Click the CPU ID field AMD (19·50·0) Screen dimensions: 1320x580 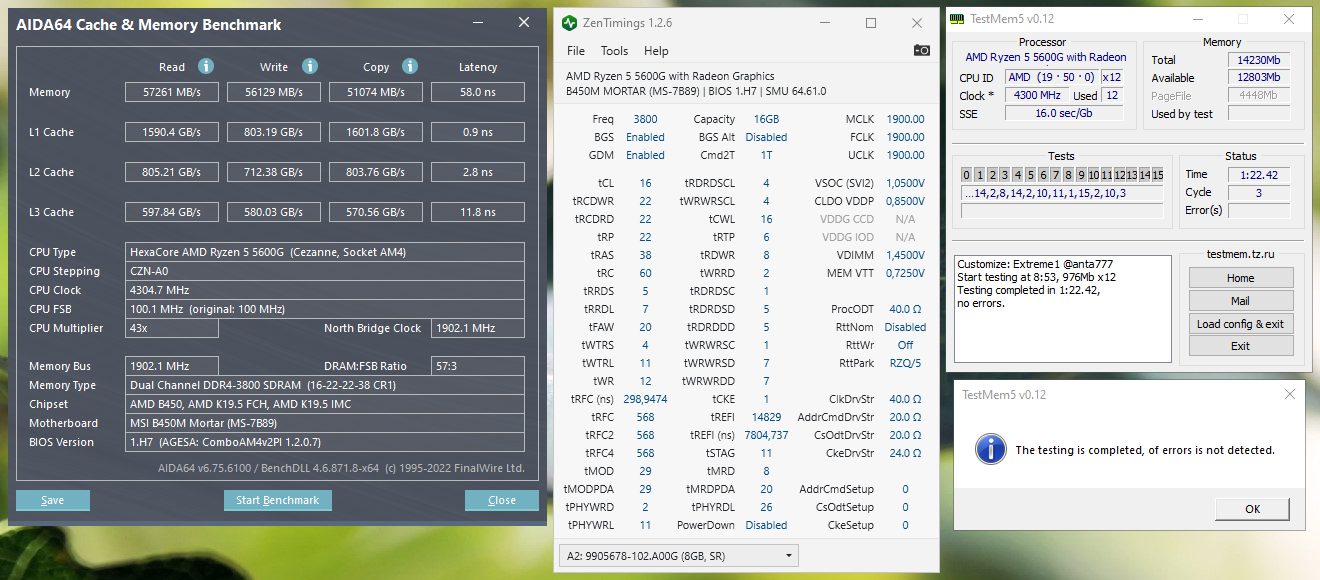click(1051, 77)
